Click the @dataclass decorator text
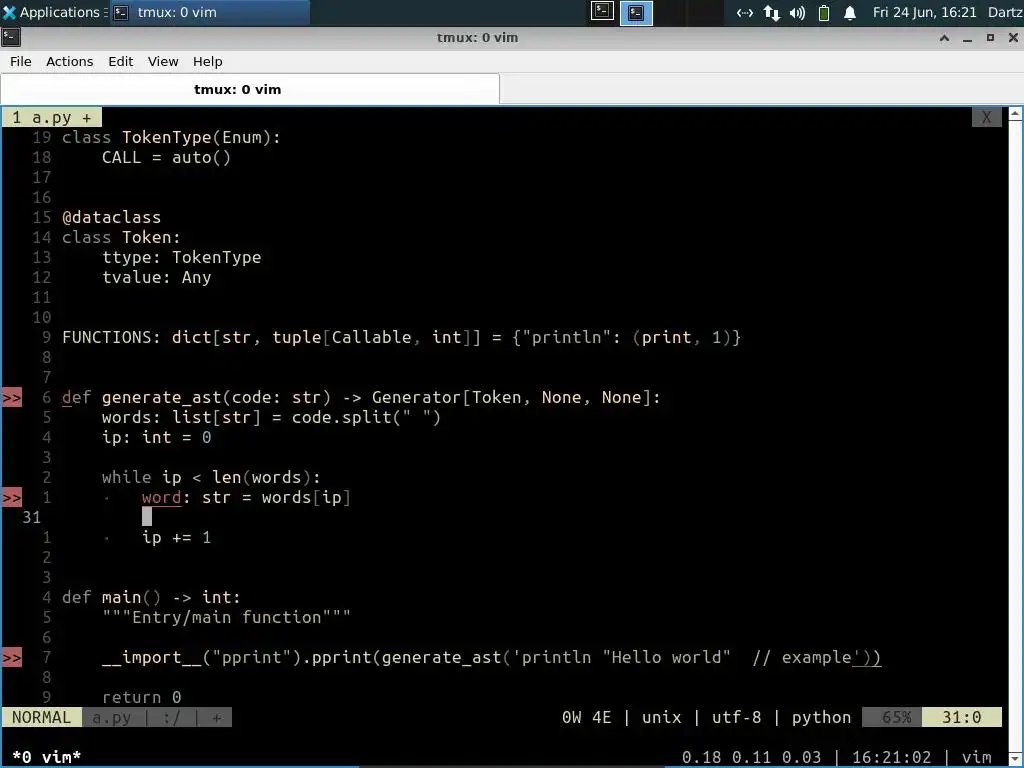The image size is (1024, 768). pos(112,217)
